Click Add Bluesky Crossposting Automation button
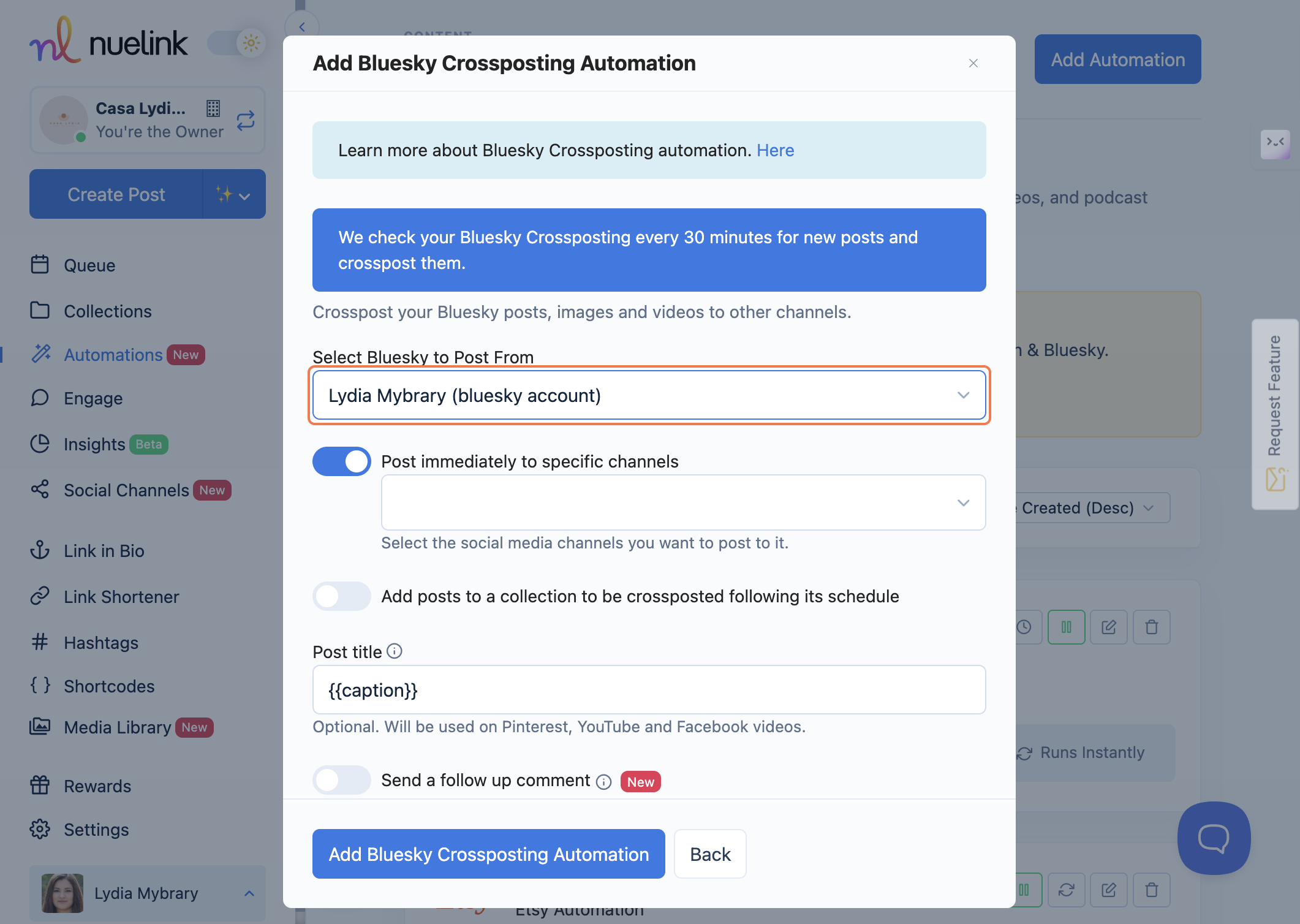 click(x=488, y=854)
